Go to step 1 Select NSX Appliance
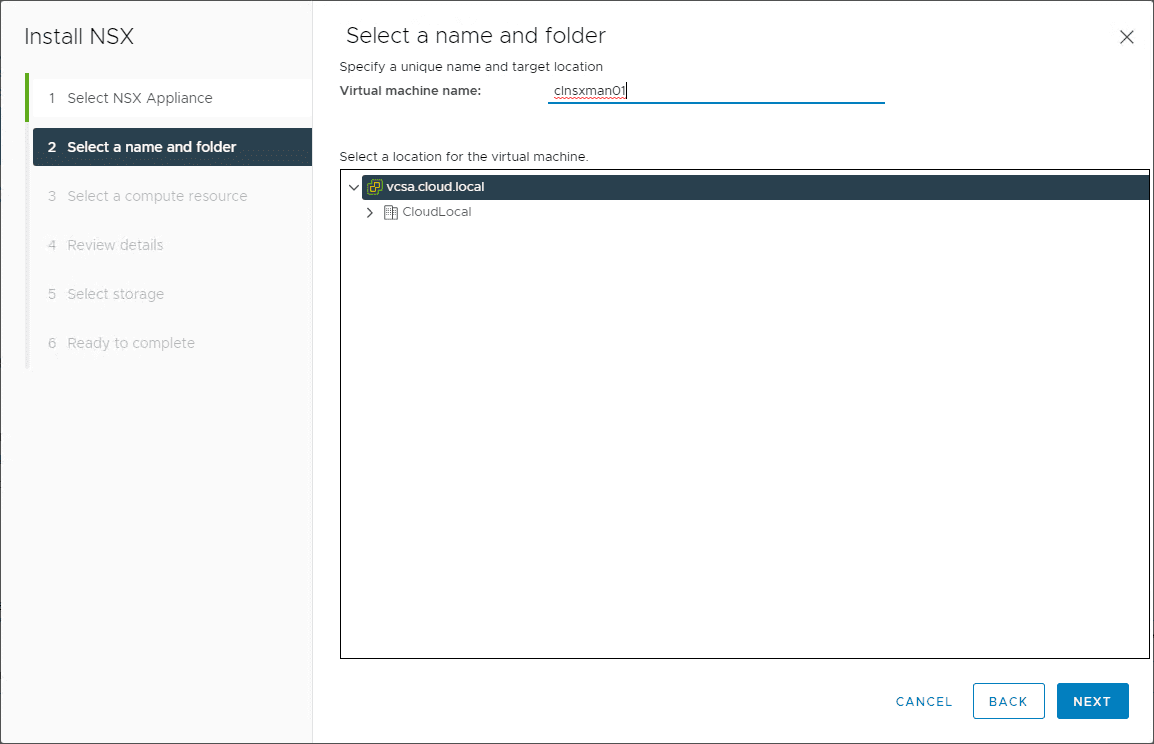Screen dimensions: 1154x744 point(140,97)
